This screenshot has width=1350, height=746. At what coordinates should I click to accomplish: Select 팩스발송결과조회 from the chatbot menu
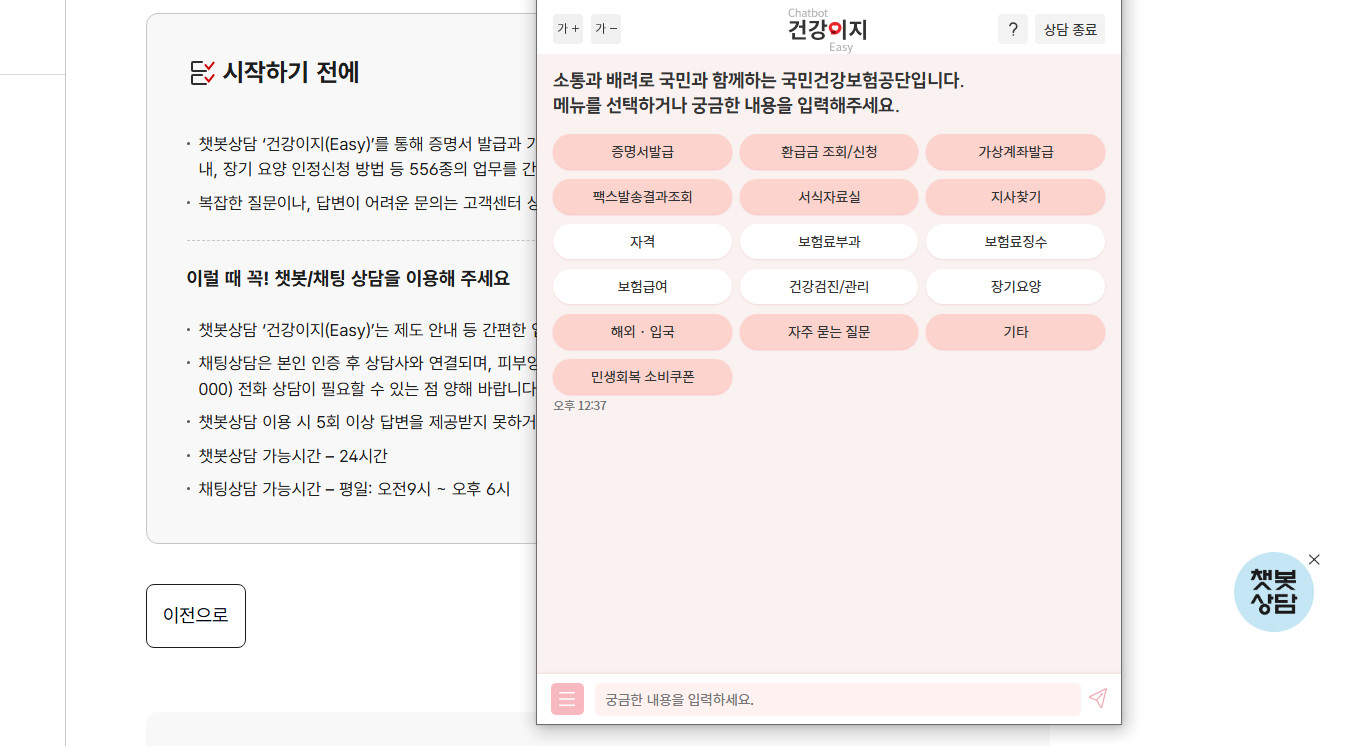[x=642, y=197]
